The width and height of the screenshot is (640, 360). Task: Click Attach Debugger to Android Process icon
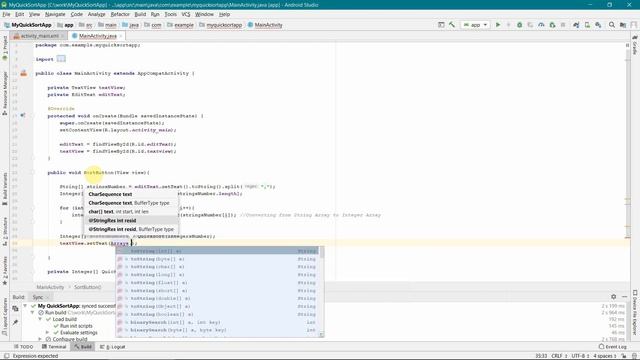[x=552, y=25]
